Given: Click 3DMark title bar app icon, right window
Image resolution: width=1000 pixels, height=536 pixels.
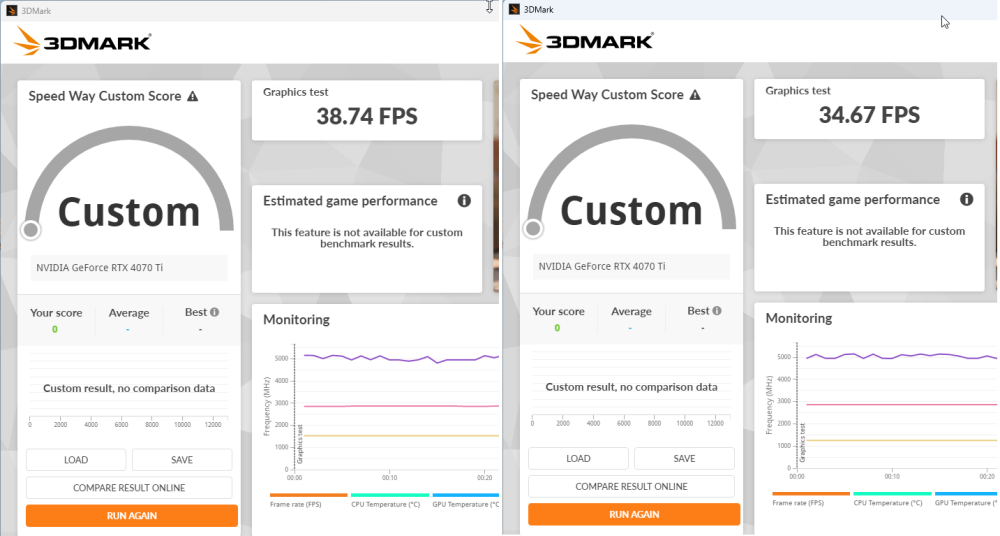Looking at the screenshot, I should (514, 9).
